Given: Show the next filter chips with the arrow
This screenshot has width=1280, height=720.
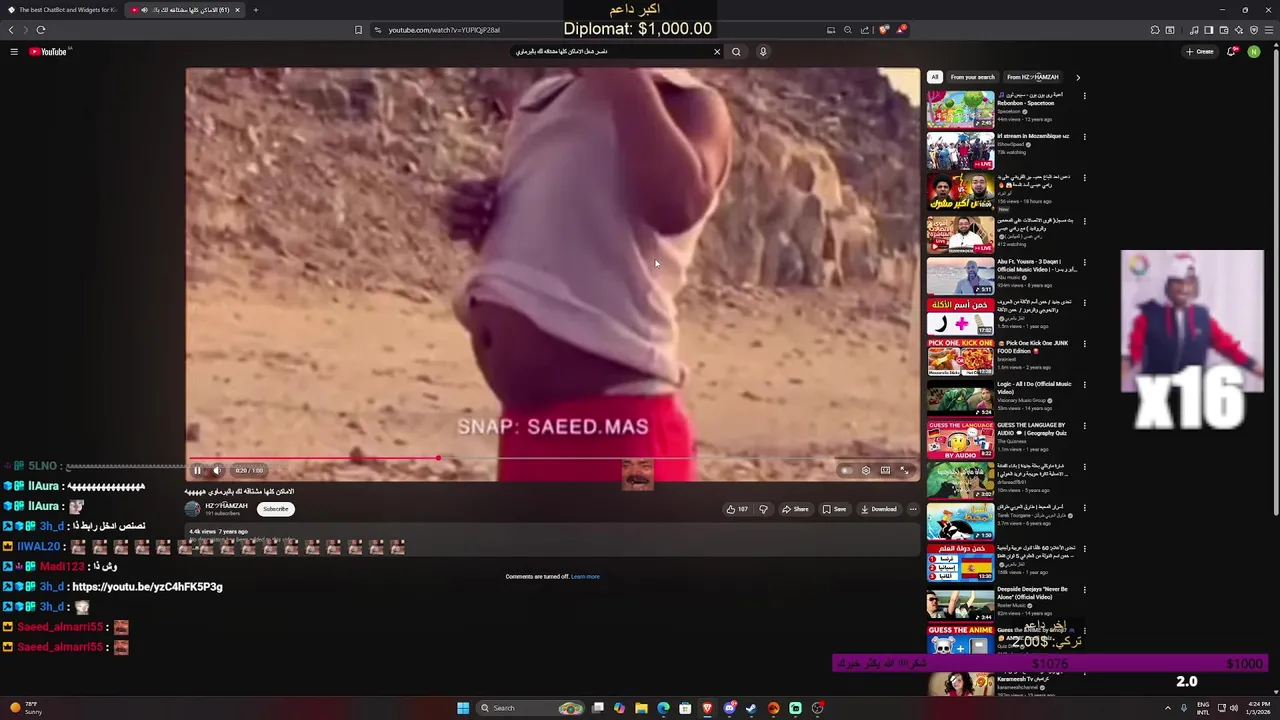Looking at the screenshot, I should pyautogui.click(x=1078, y=77).
